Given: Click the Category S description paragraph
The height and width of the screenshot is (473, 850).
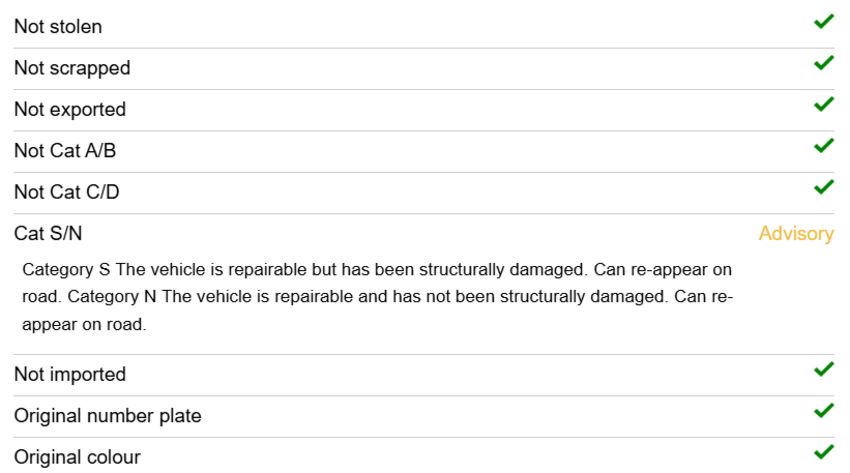Looking at the screenshot, I should tap(377, 297).
